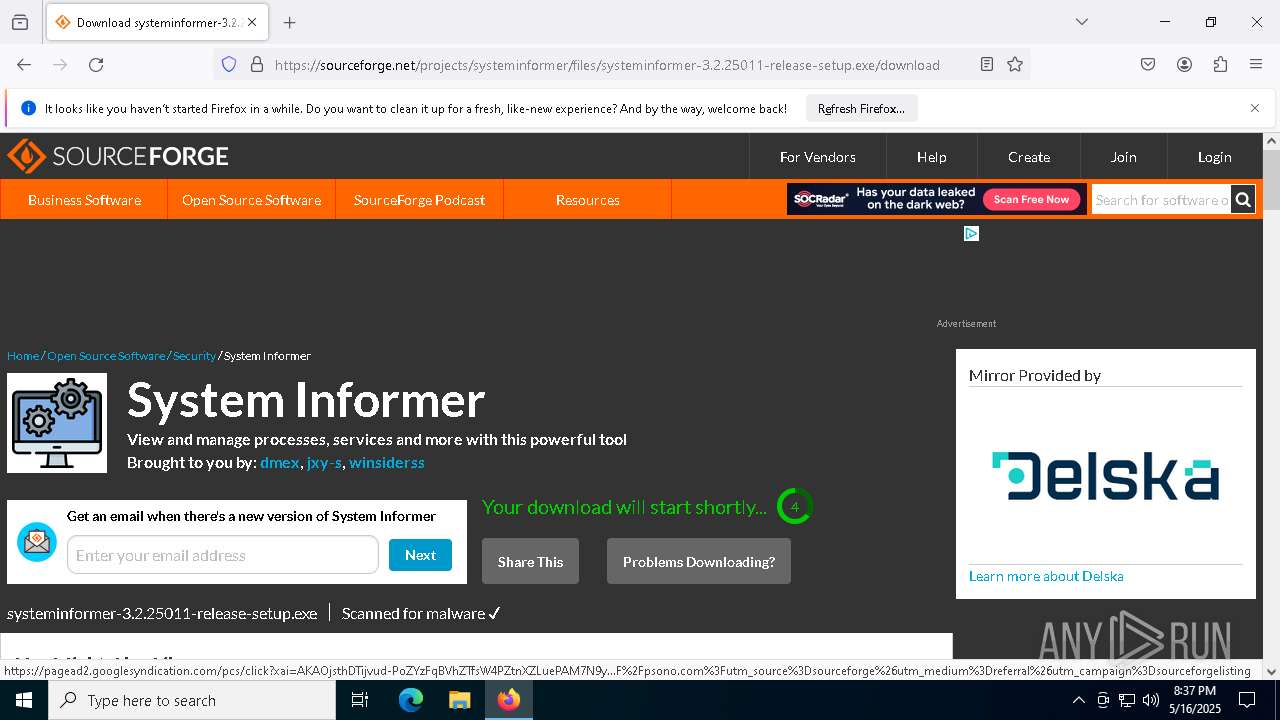Click the Delska mirror logo

pyautogui.click(x=1105, y=476)
